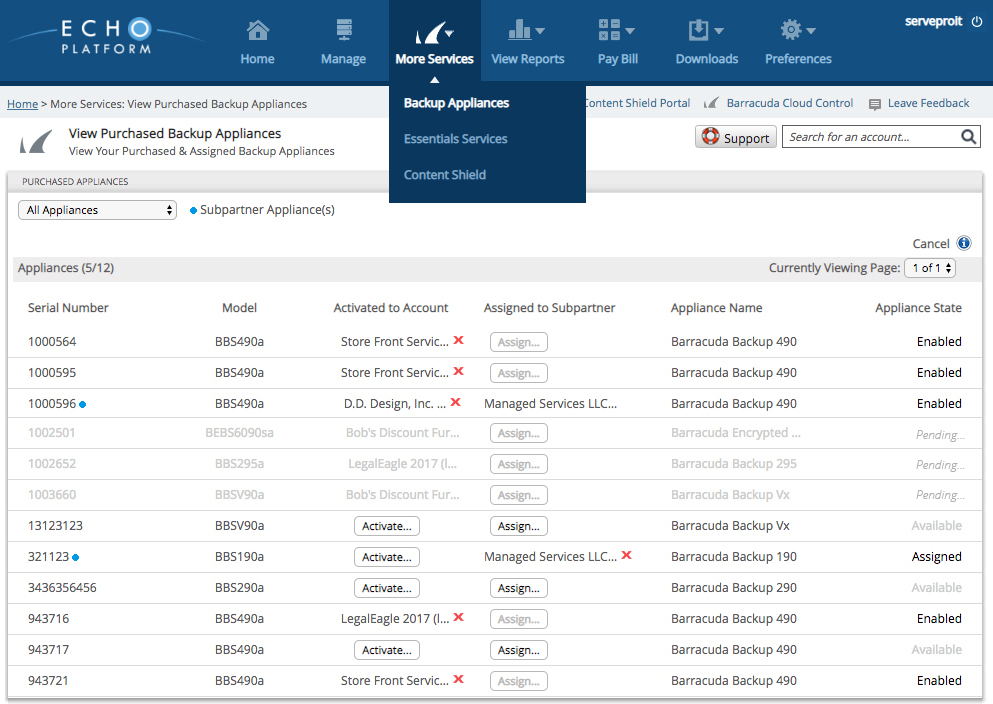
Task: Remove account from serial 943721 red X
Action: click(x=459, y=679)
